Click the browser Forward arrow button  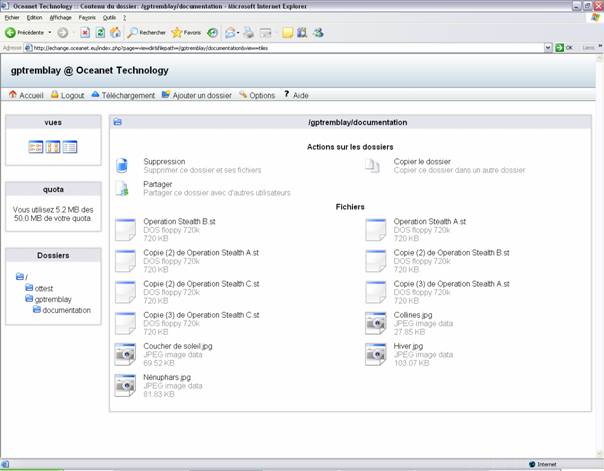pyautogui.click(x=62, y=33)
